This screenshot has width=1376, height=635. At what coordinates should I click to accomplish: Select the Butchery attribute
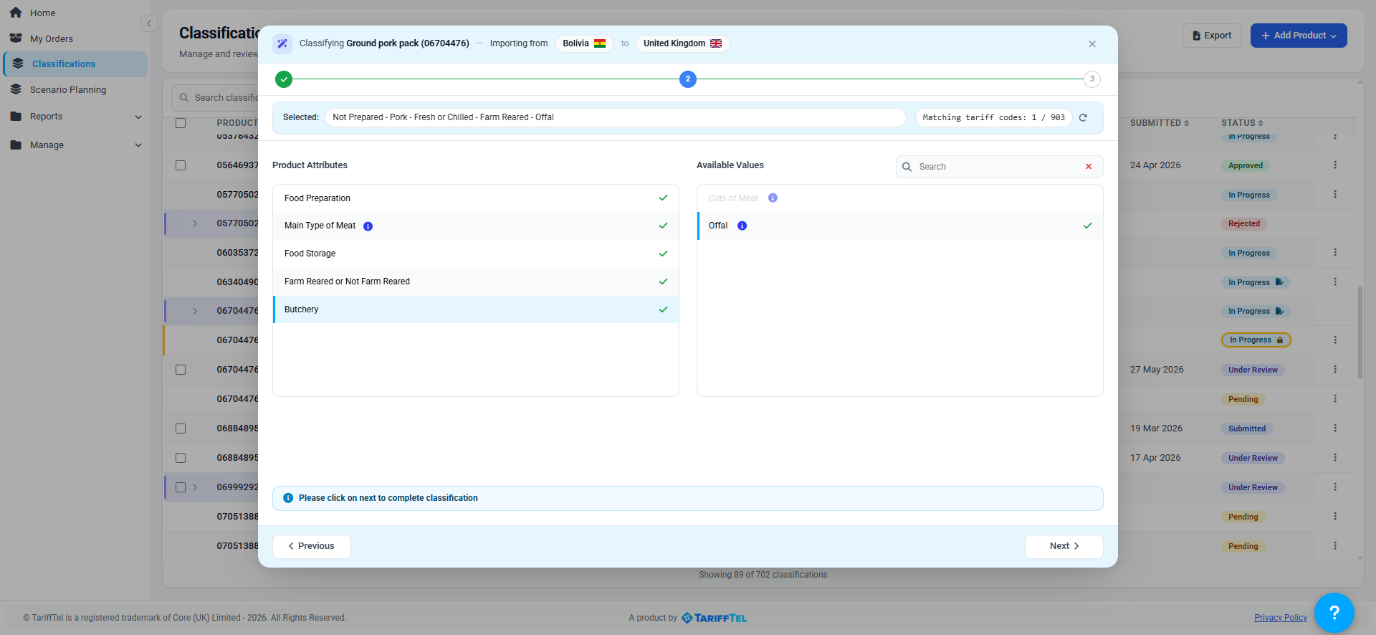[476, 310]
